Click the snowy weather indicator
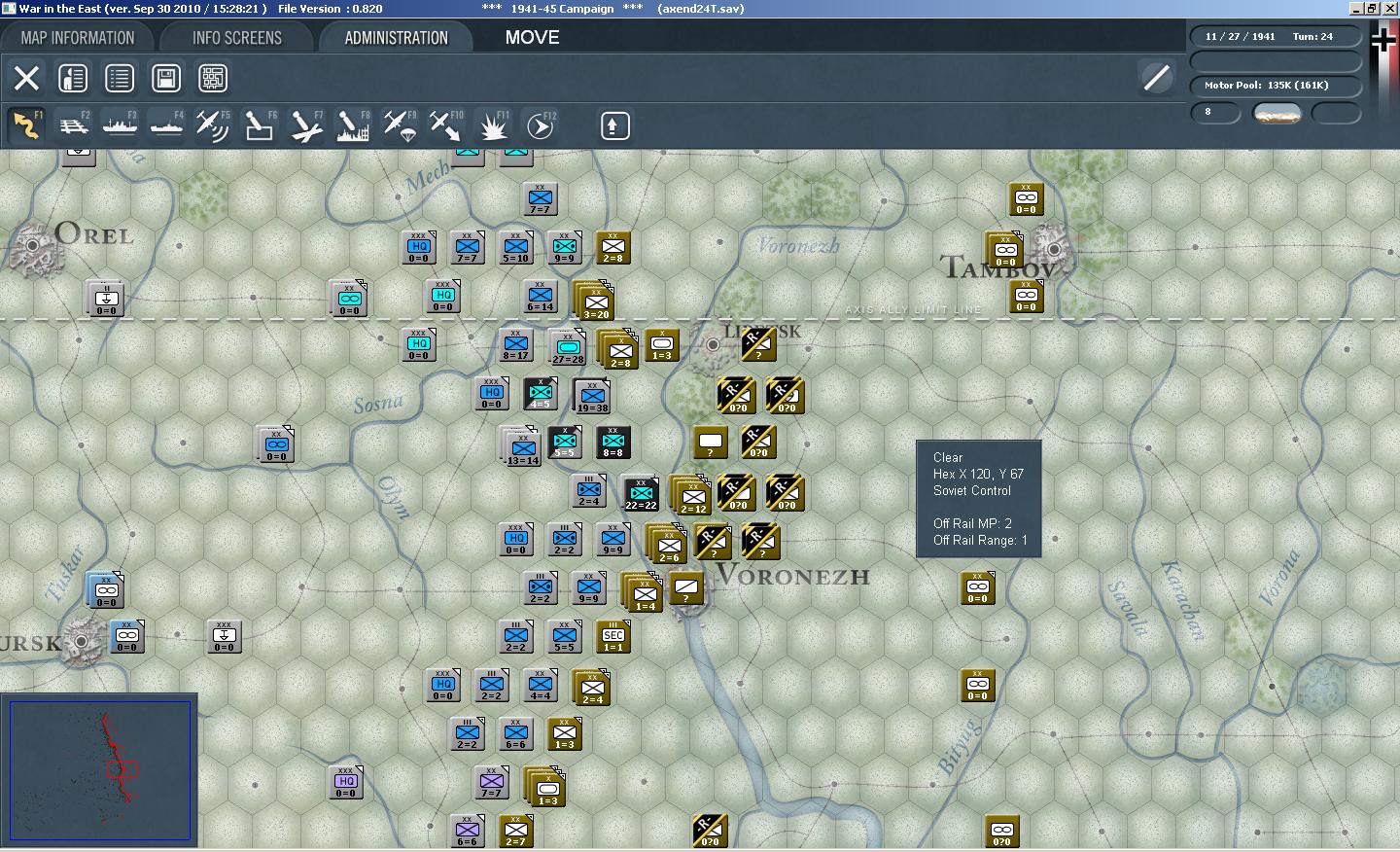 1277,113
